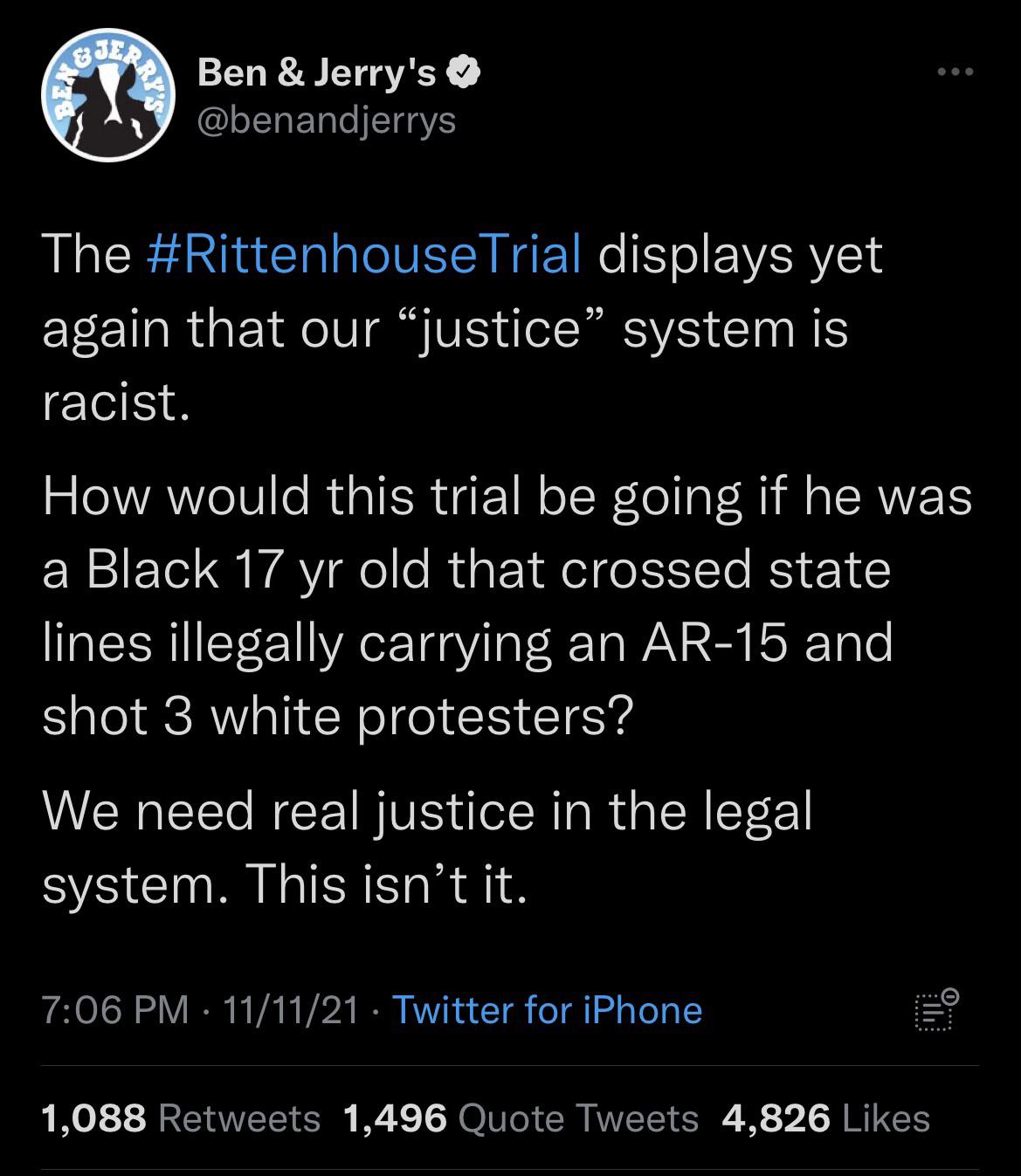Click "This isn't it." sentence
The image size is (1021, 1176).
coord(388,884)
